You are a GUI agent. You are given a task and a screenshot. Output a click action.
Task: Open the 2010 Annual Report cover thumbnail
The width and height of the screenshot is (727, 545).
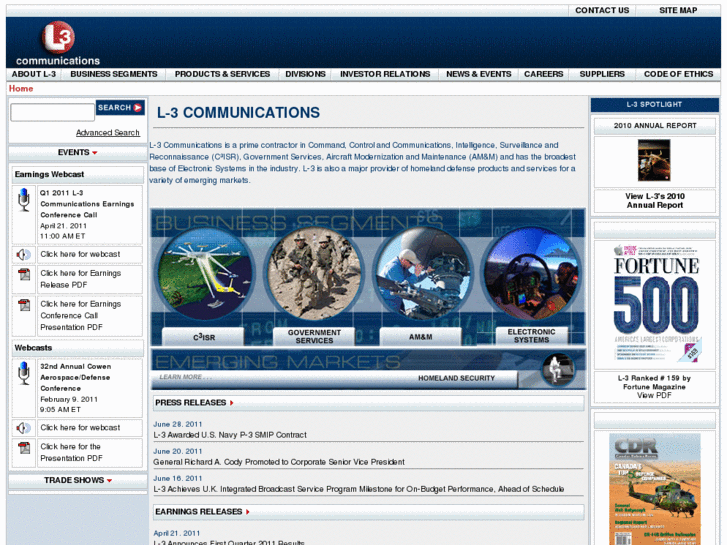tap(654, 160)
